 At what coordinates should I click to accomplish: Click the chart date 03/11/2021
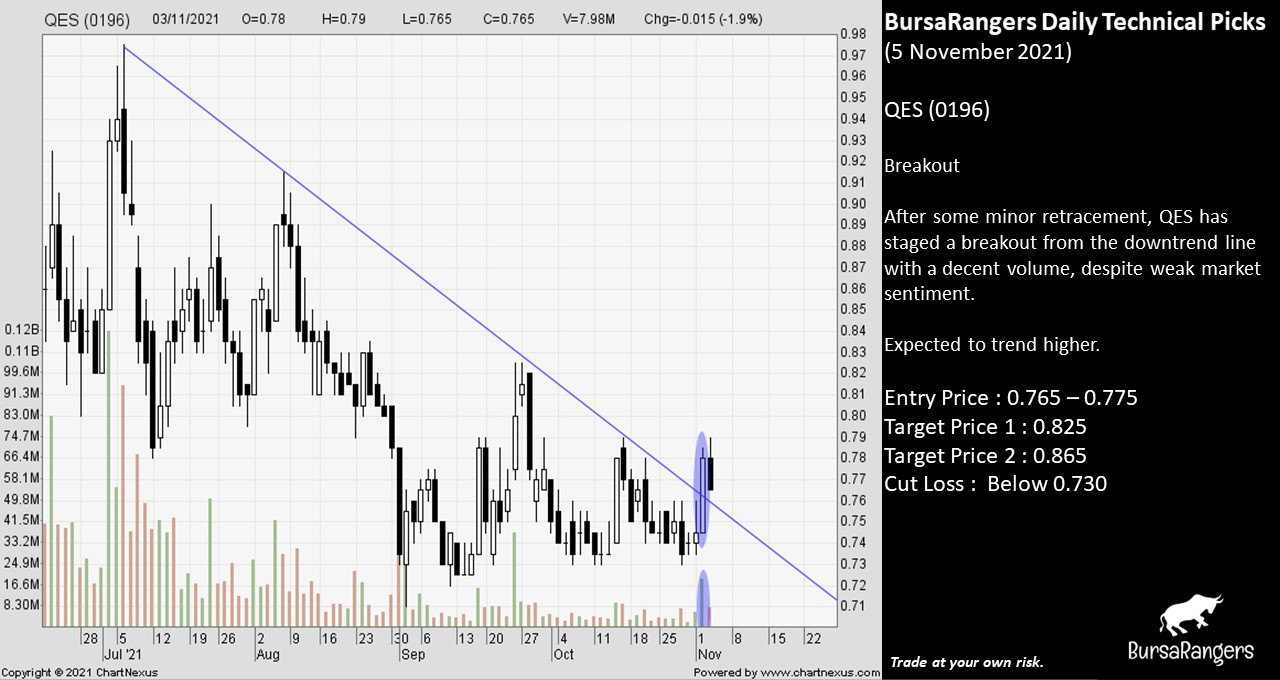(x=187, y=19)
